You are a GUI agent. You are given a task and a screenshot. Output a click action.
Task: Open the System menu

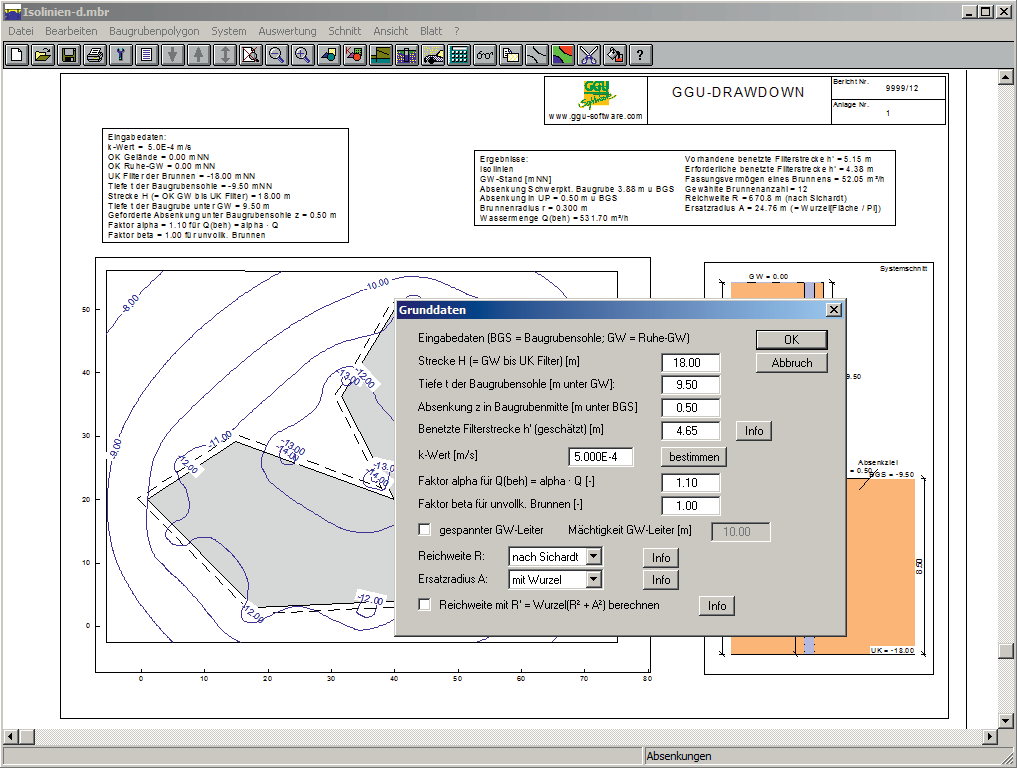(x=229, y=31)
